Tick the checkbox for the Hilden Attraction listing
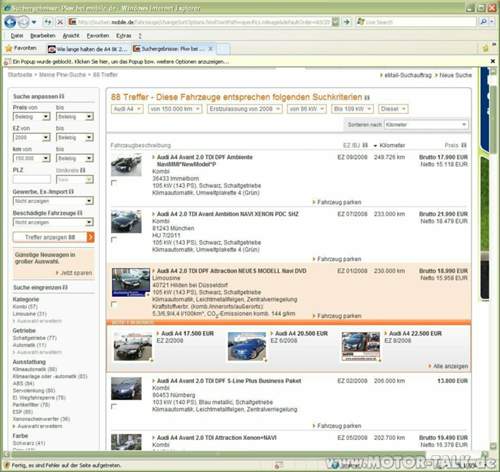The width and height of the screenshot is (500, 472). point(114,304)
